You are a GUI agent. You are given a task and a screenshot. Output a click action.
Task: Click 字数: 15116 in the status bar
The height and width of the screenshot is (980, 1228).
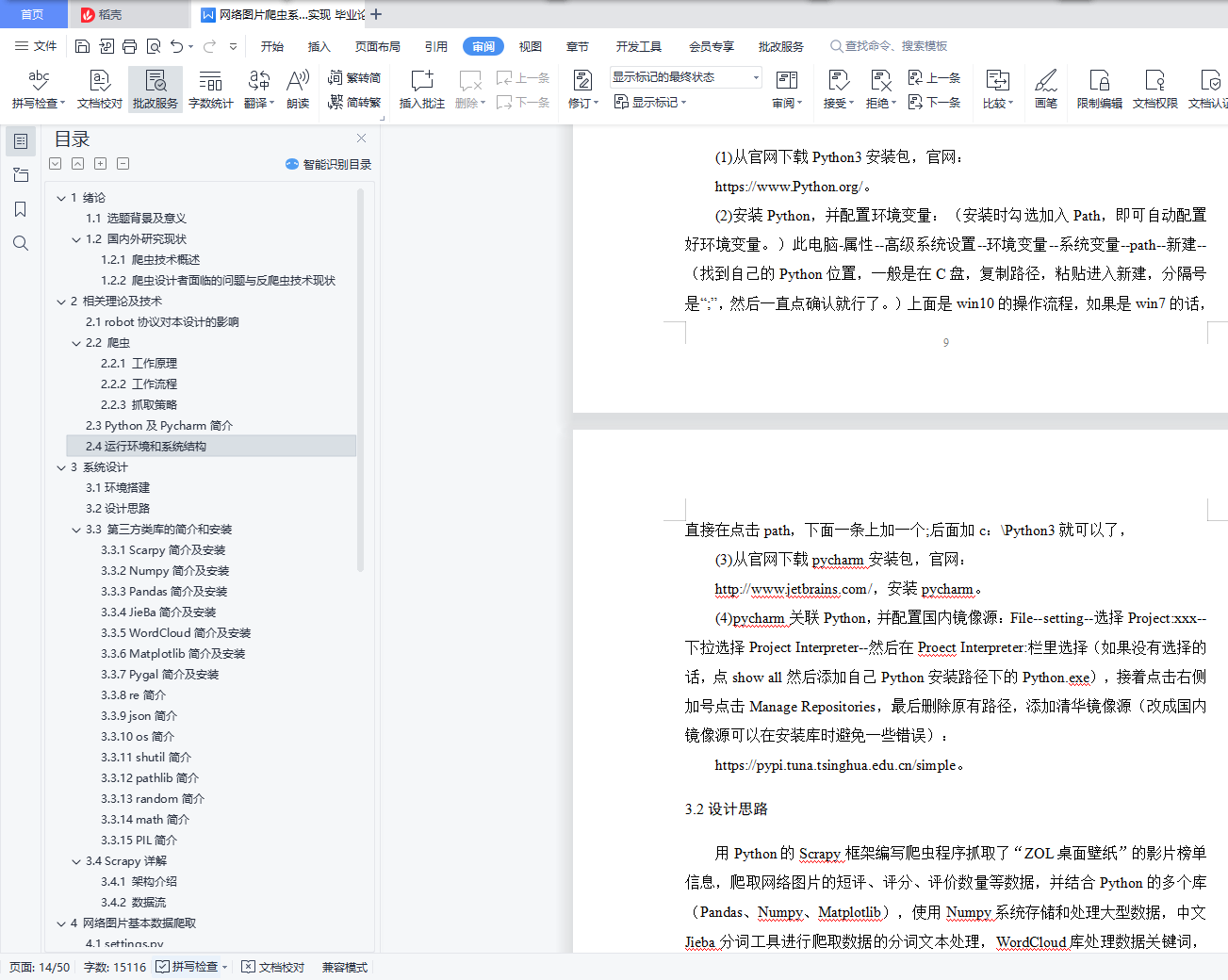[x=115, y=967]
